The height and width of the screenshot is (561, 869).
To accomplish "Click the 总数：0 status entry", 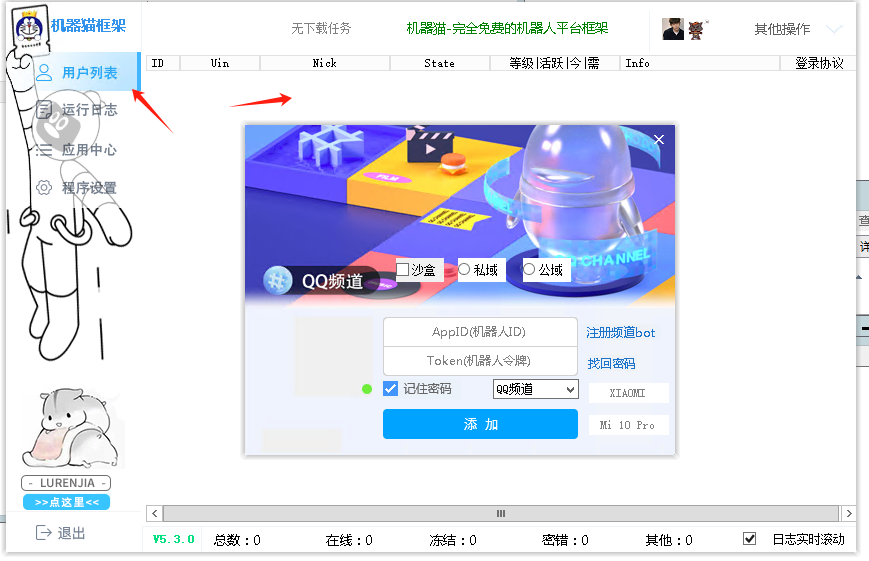I will [x=237, y=540].
